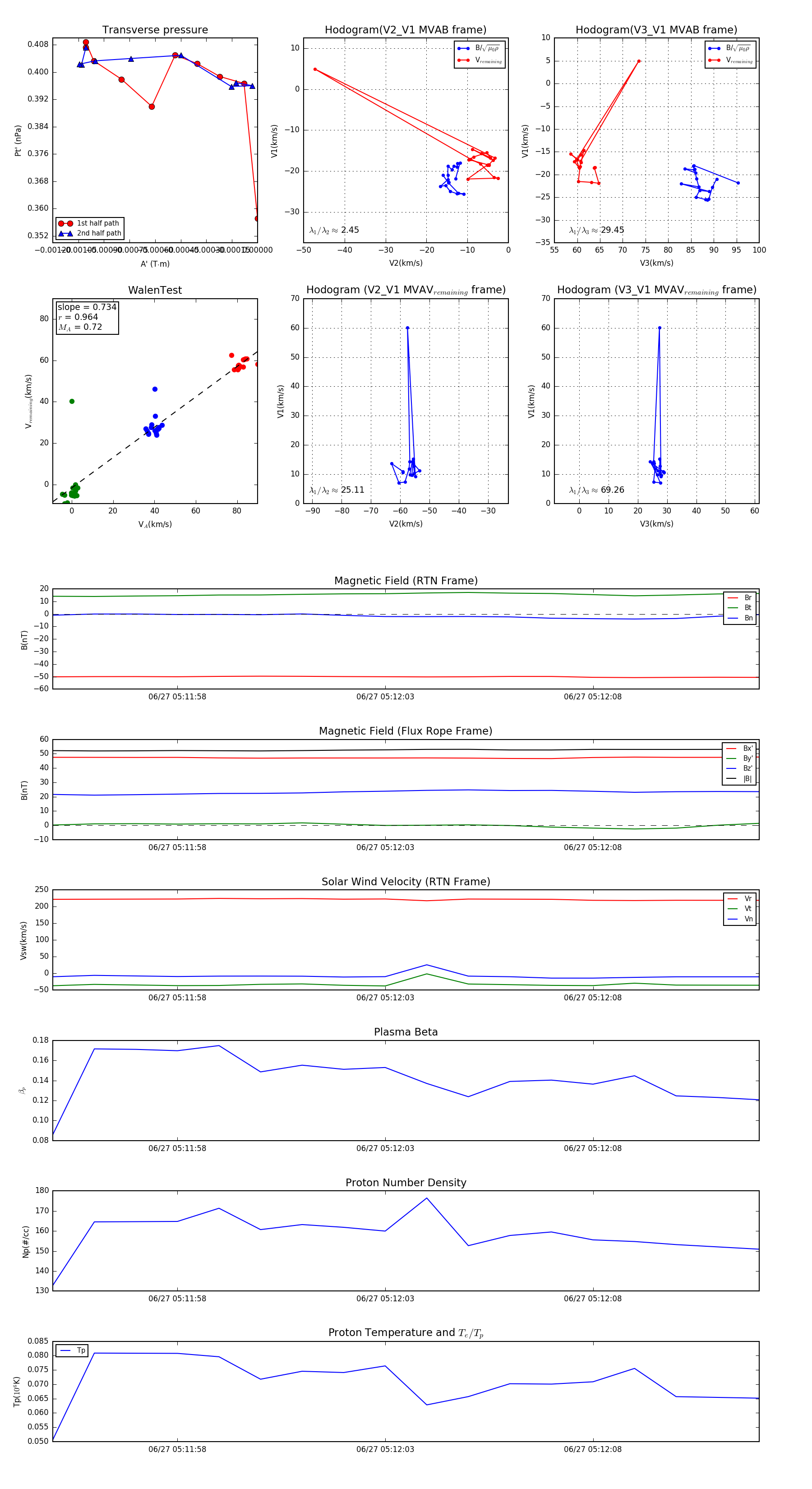Click the λ1/λ2 ≈ 25.11 annotation

tap(337, 490)
